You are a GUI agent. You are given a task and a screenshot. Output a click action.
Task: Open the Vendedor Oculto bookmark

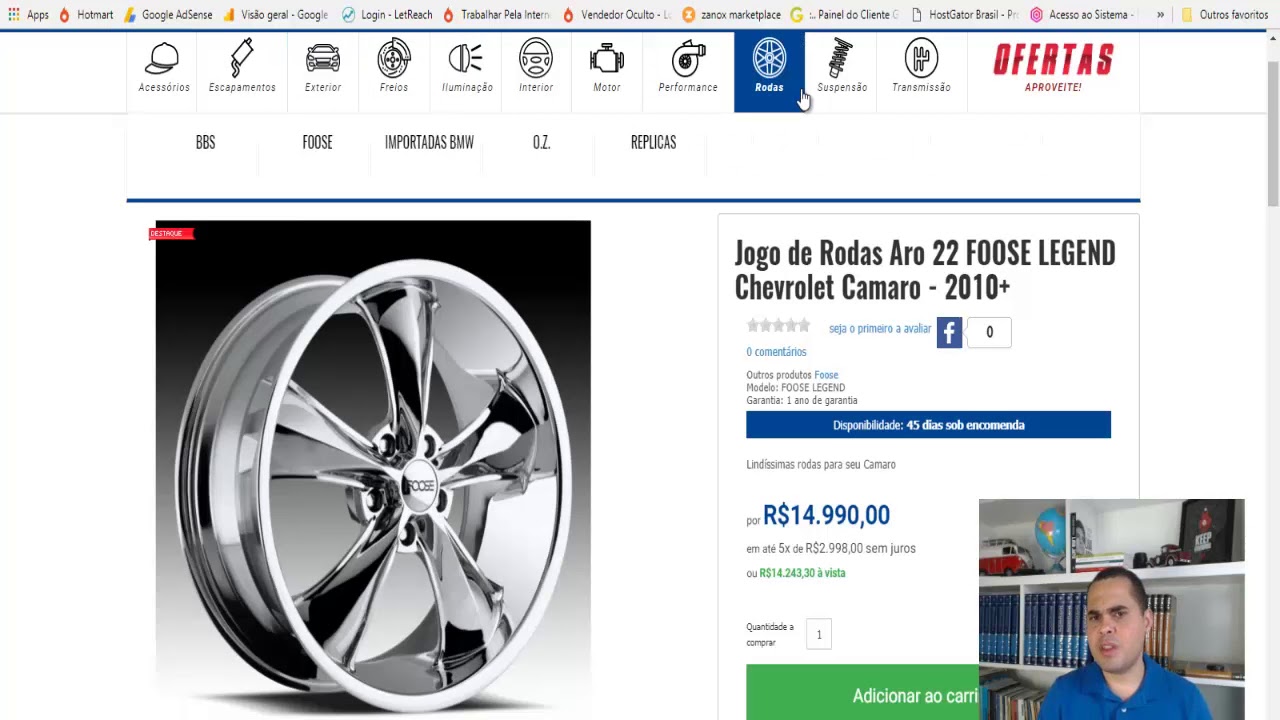(x=616, y=15)
